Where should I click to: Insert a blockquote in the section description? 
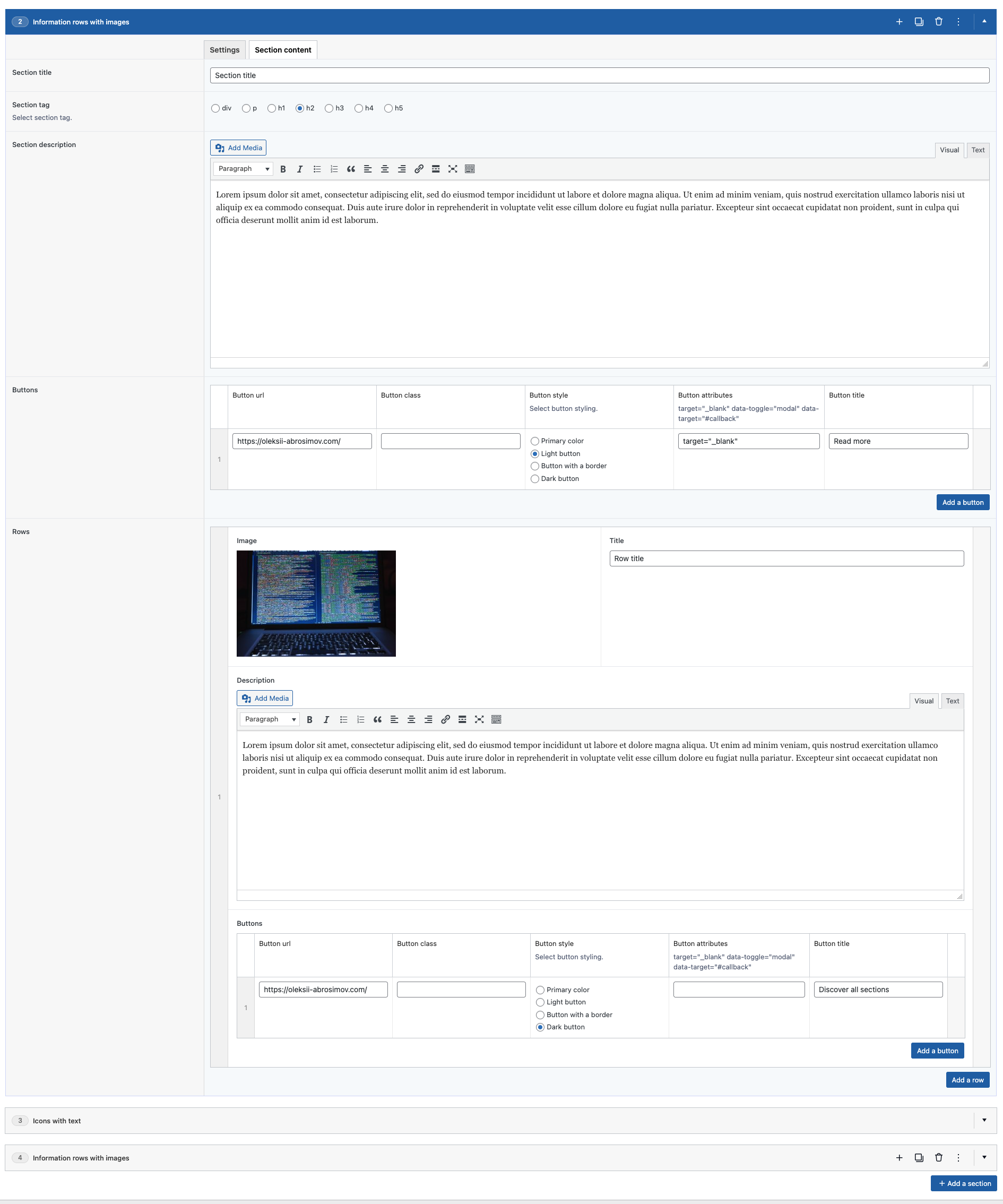click(x=350, y=169)
